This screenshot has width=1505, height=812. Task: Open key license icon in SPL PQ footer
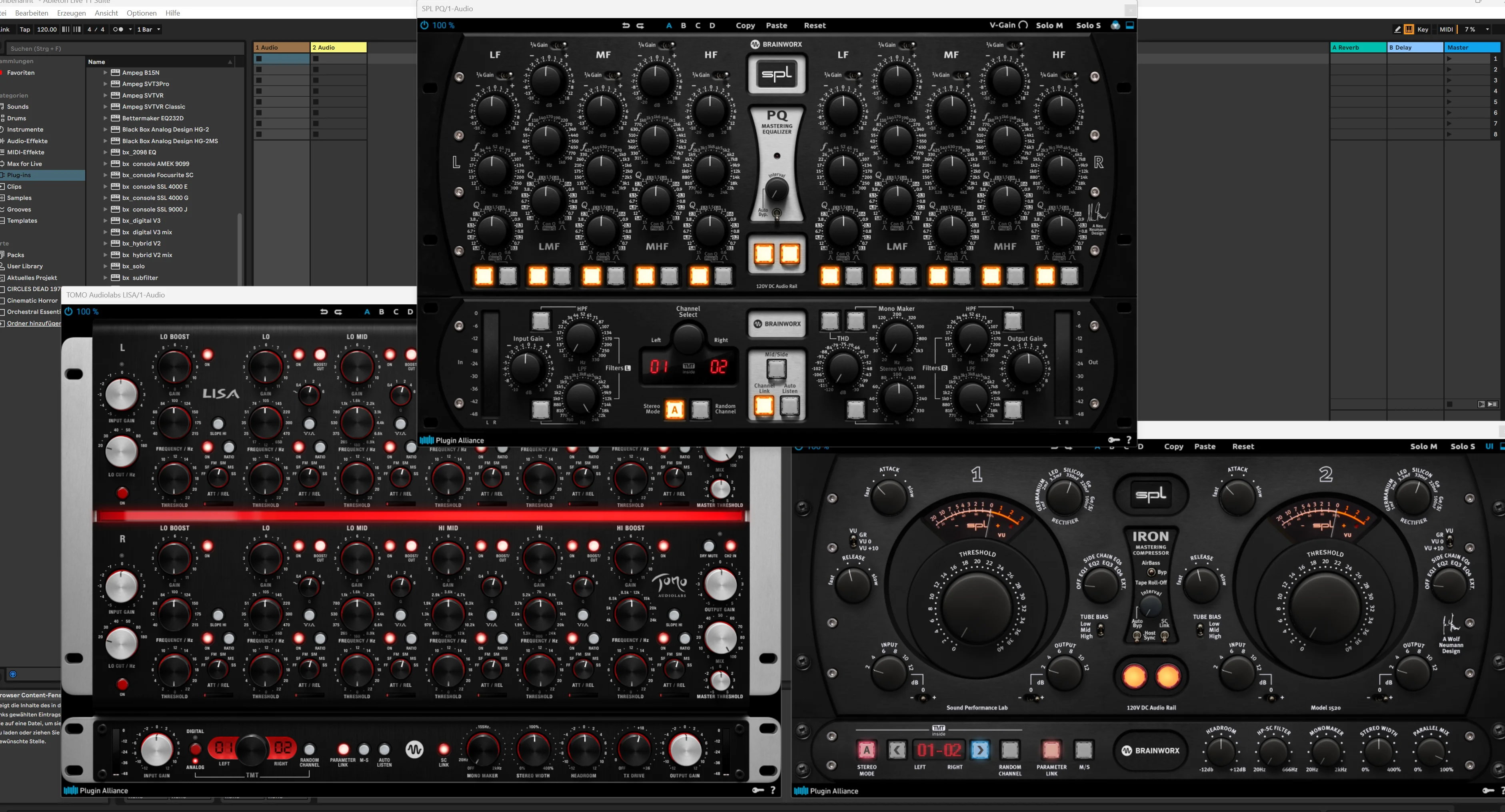1113,440
